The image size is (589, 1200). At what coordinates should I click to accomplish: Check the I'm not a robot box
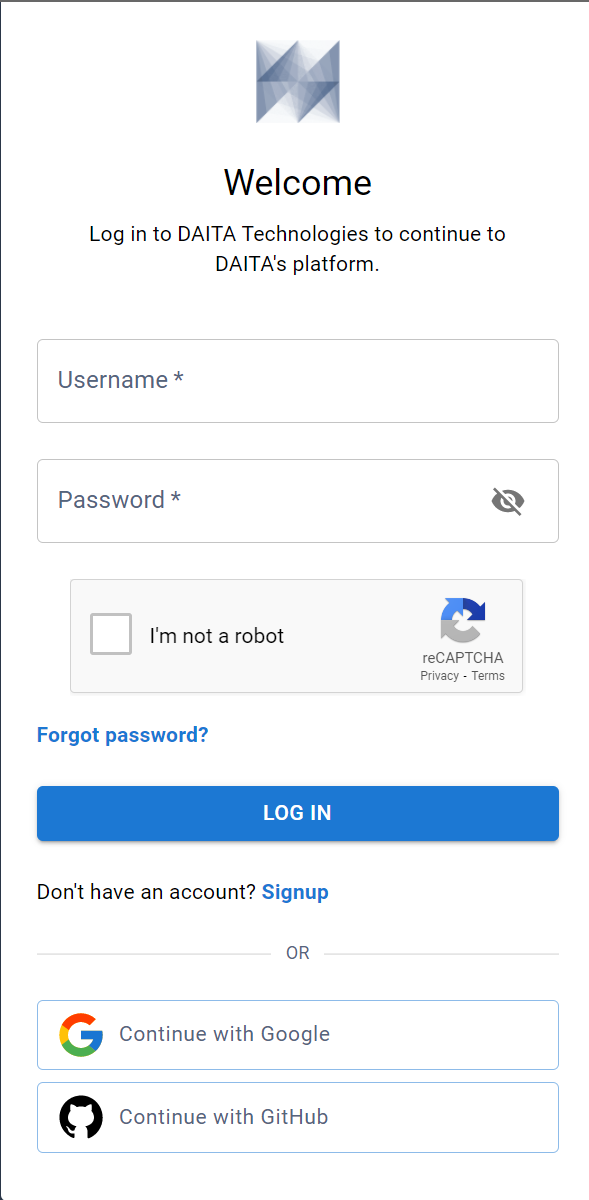point(110,633)
